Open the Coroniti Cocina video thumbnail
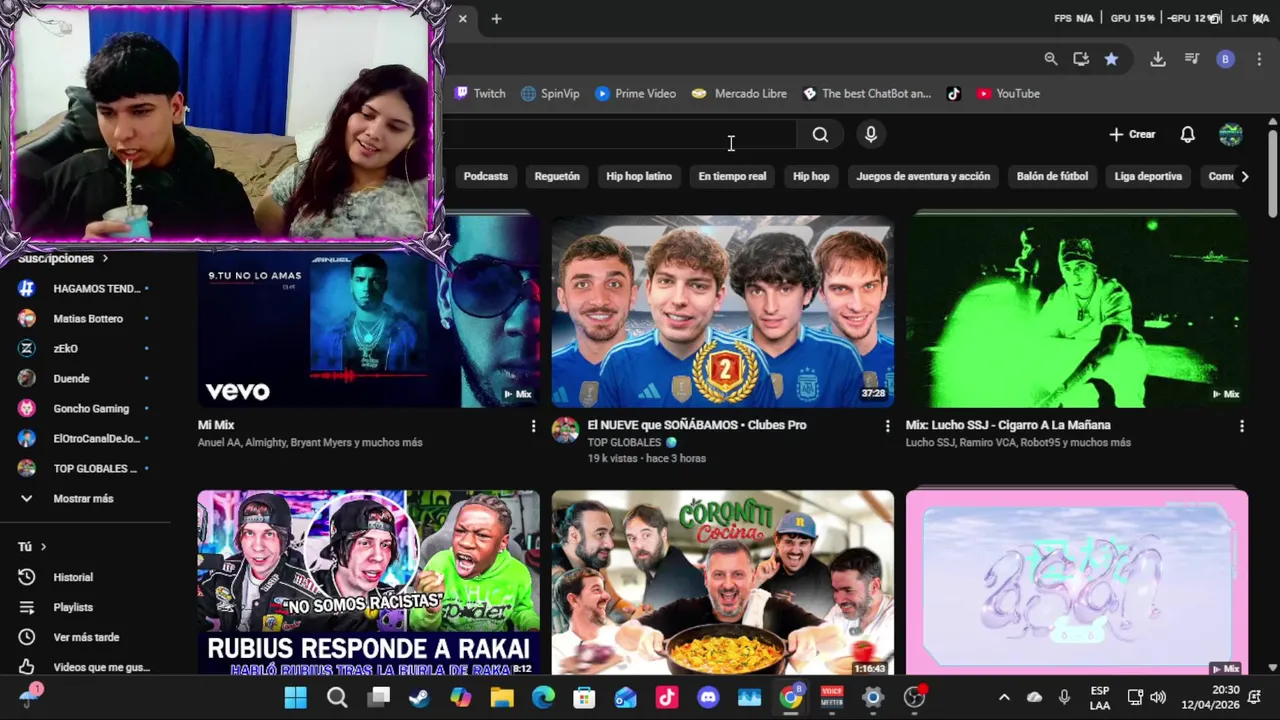Viewport: 1280px width, 720px height. [723, 582]
